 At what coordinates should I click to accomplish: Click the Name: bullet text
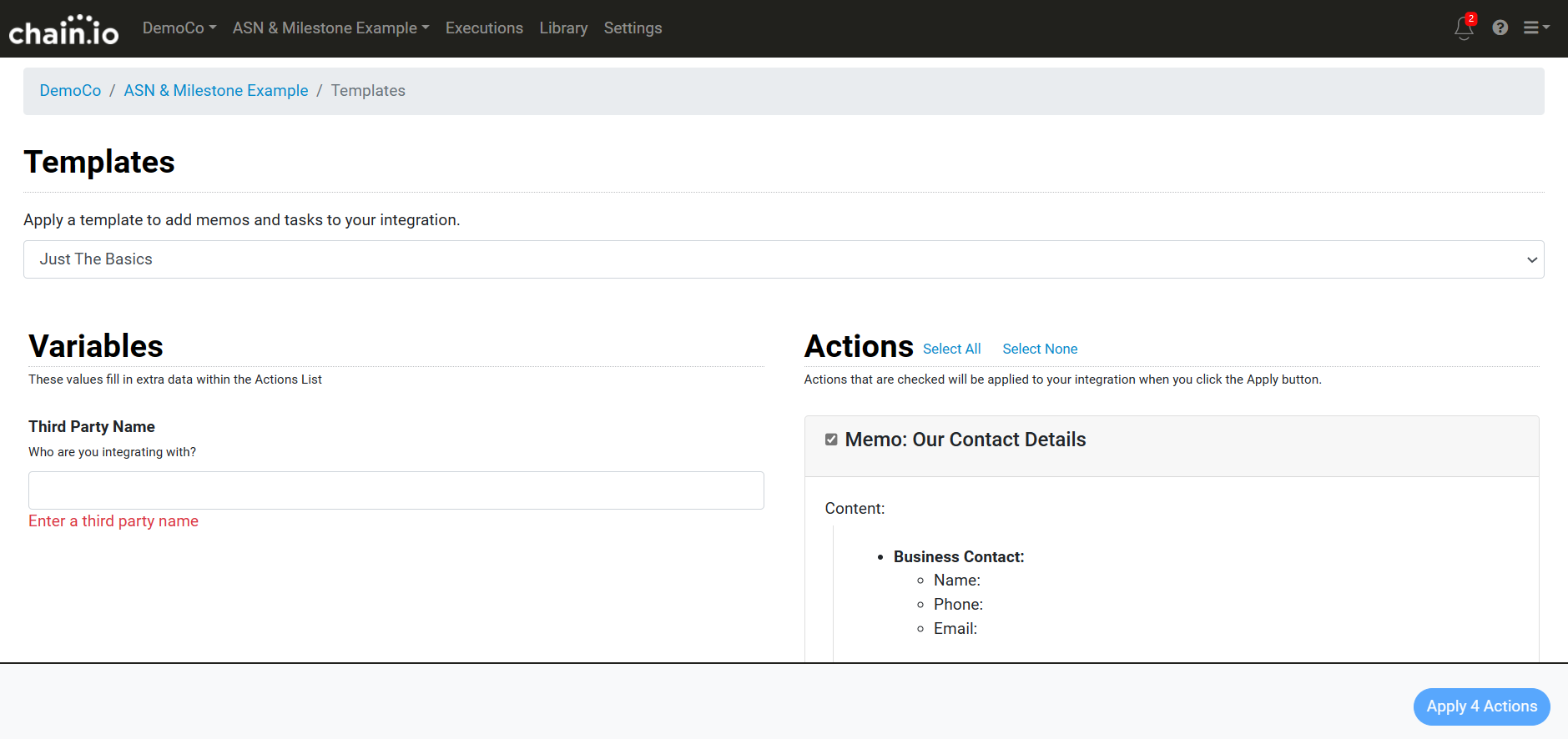coord(957,581)
